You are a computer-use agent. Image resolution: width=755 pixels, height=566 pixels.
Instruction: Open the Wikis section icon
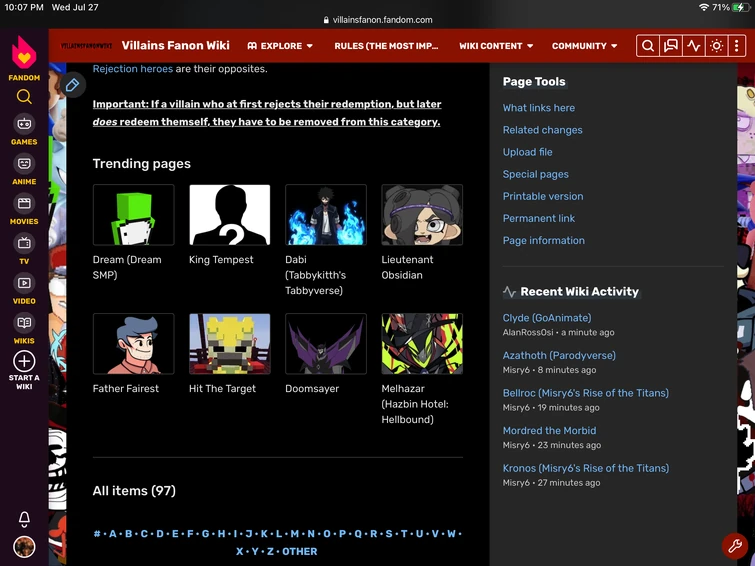click(24, 323)
